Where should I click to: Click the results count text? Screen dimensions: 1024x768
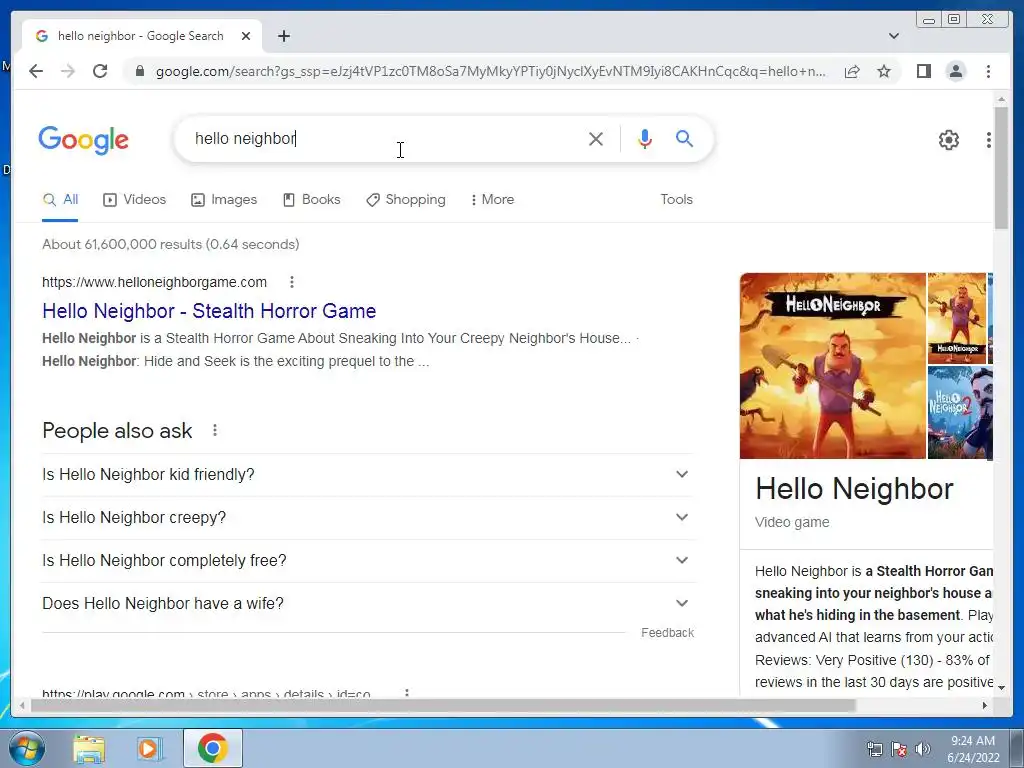[170, 244]
